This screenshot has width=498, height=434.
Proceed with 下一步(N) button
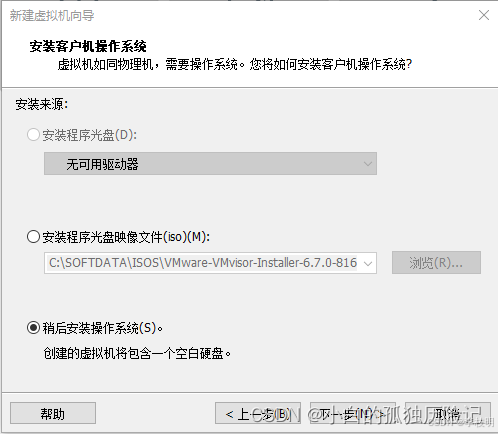pyautogui.click(x=353, y=413)
